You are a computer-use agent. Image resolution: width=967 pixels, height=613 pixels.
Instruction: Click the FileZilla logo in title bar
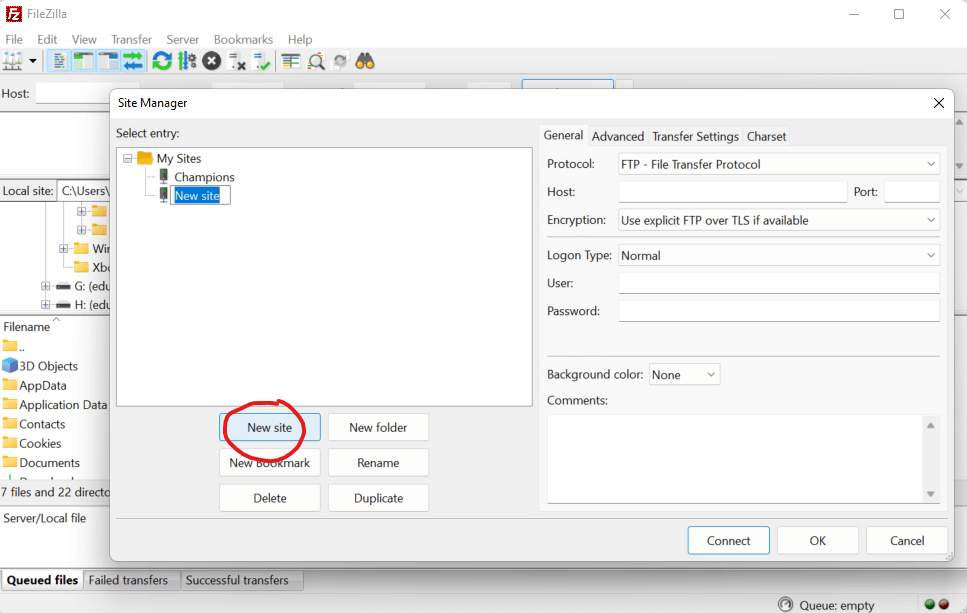14,14
